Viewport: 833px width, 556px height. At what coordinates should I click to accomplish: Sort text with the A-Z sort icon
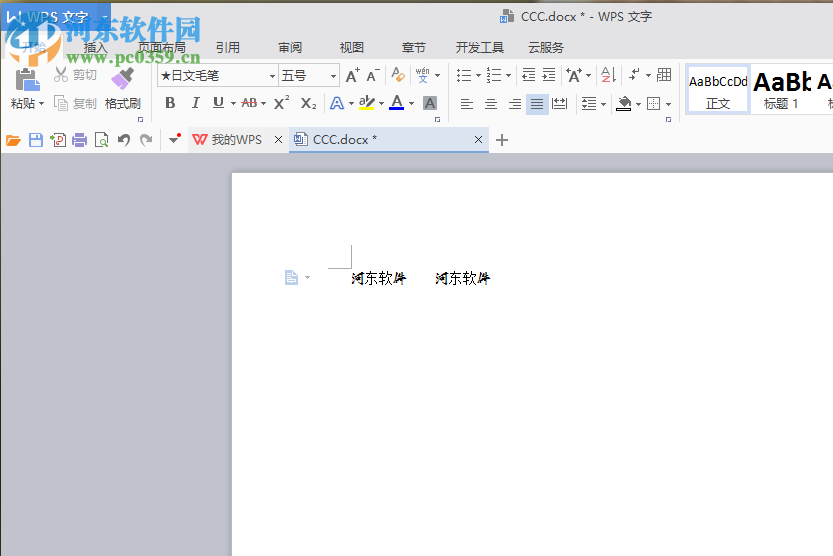coord(608,75)
